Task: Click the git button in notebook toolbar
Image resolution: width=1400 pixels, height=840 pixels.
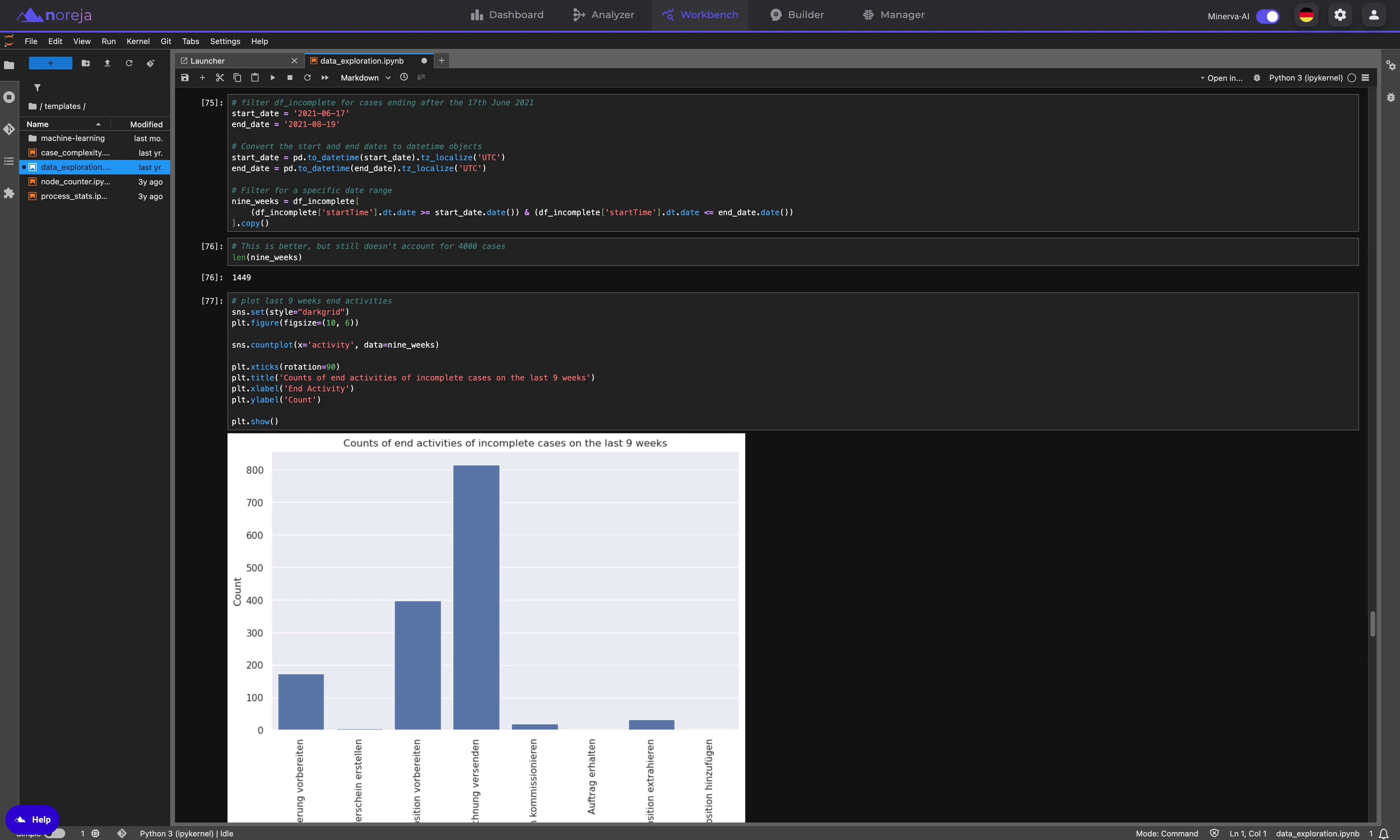Action: pos(421,77)
